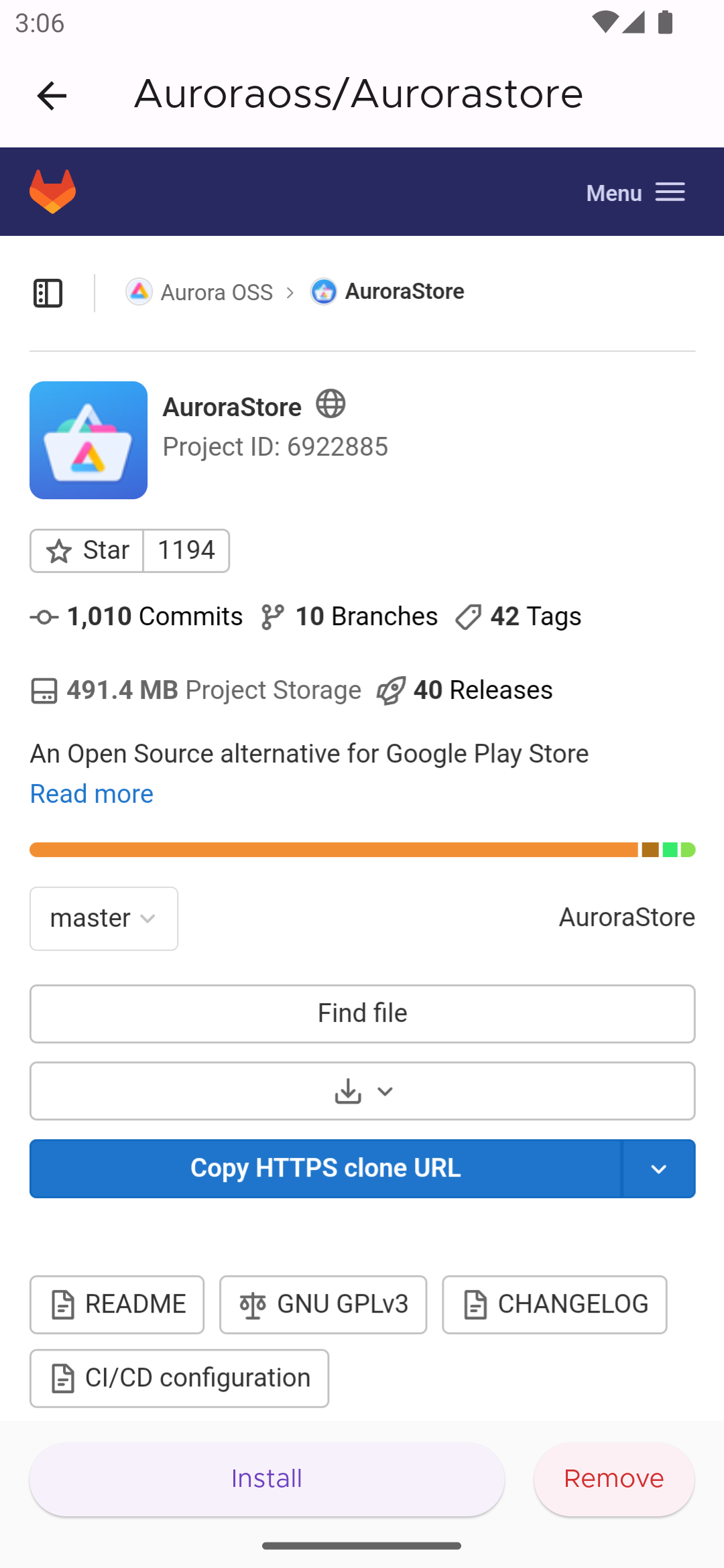Screen dimensions: 724x1568
Task: Open branches using the branch icon
Action: click(x=272, y=616)
